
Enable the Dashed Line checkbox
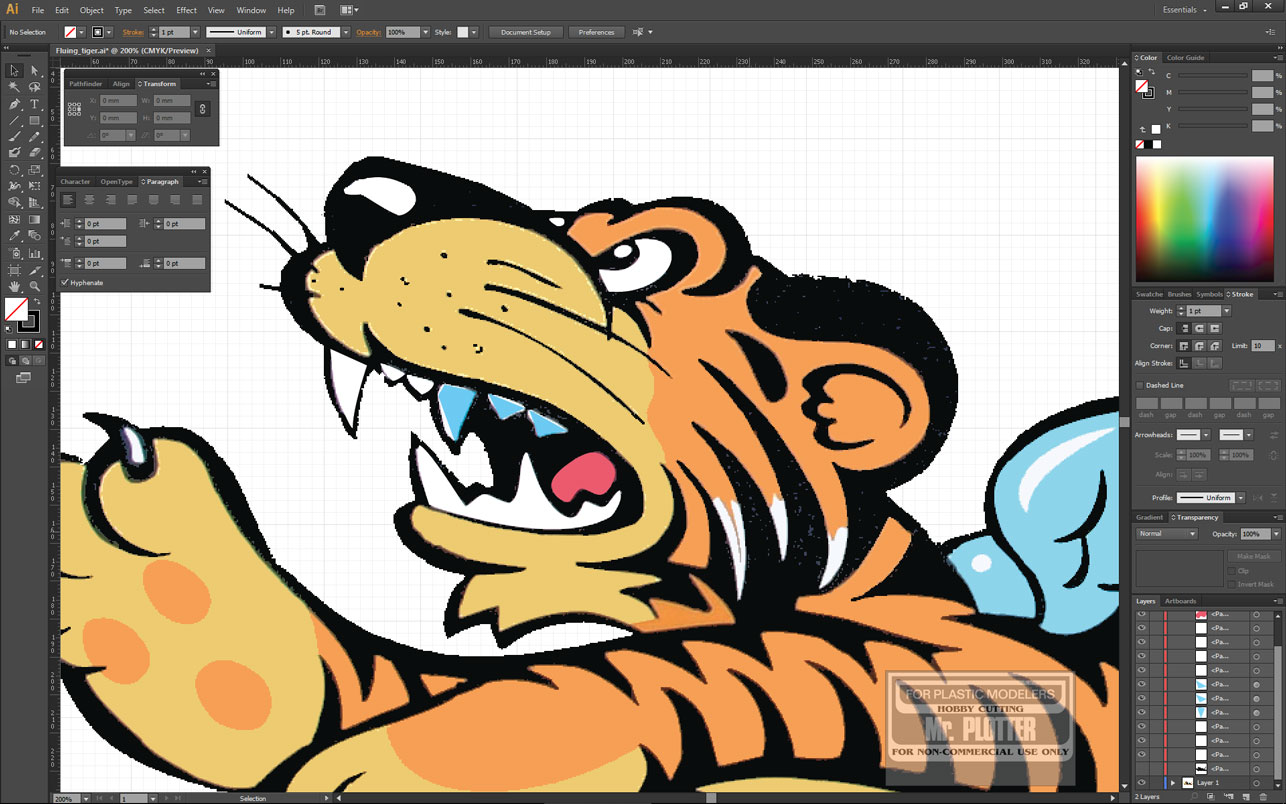[x=1140, y=385]
